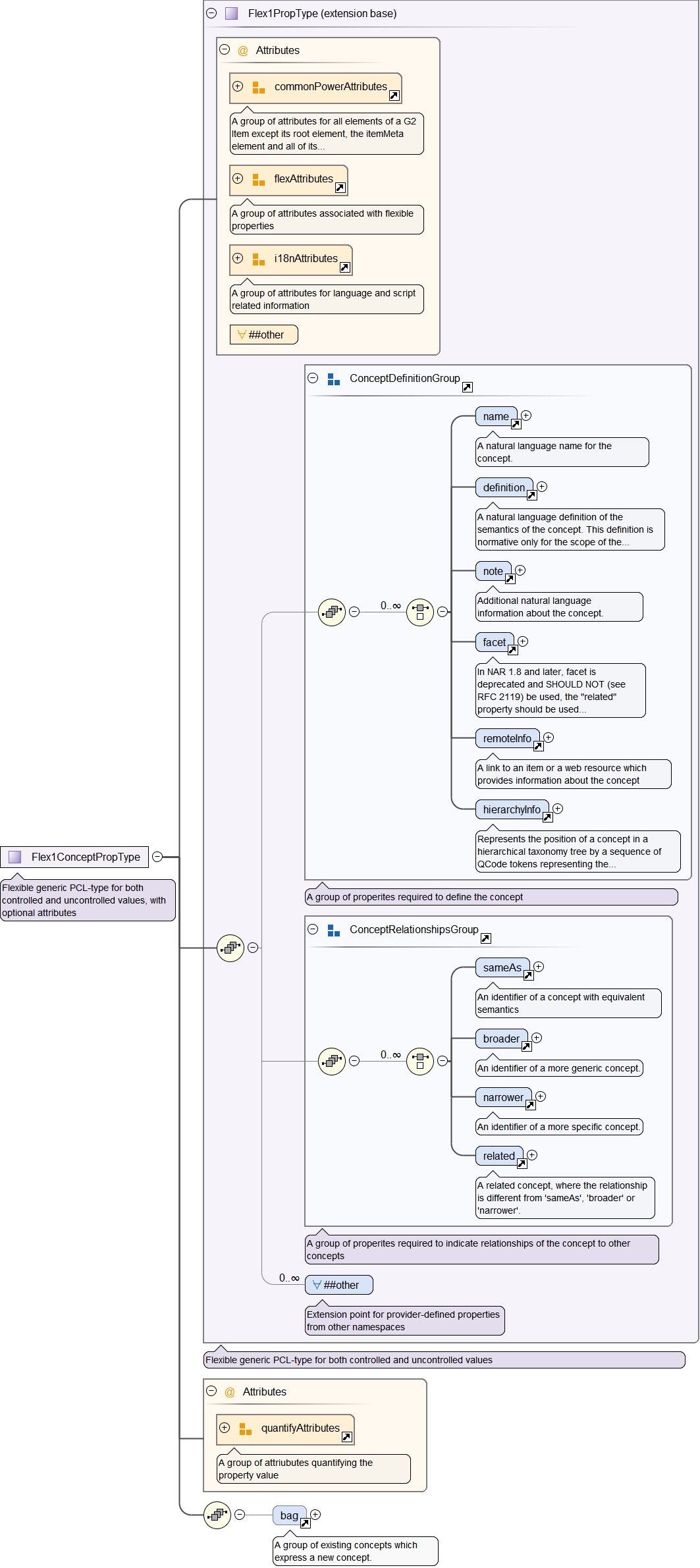Expand the hierarchyInfo element

558,809
